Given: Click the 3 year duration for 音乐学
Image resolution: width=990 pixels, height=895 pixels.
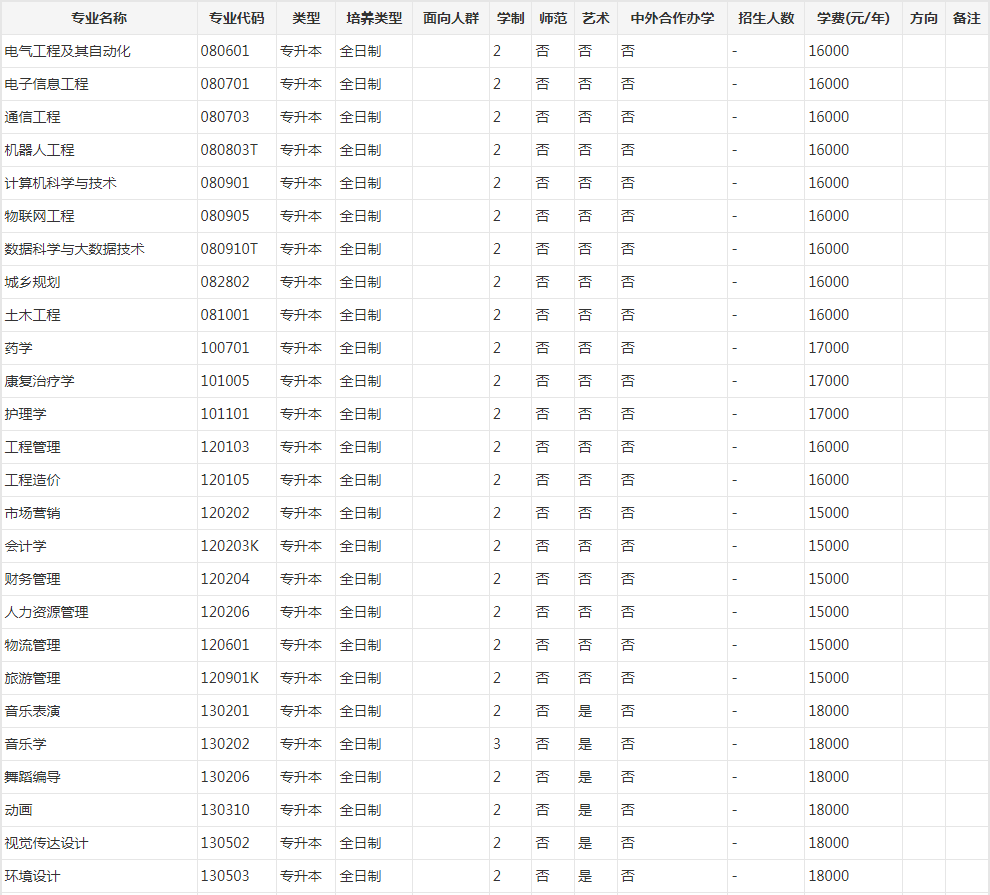Looking at the screenshot, I should click(x=497, y=744).
